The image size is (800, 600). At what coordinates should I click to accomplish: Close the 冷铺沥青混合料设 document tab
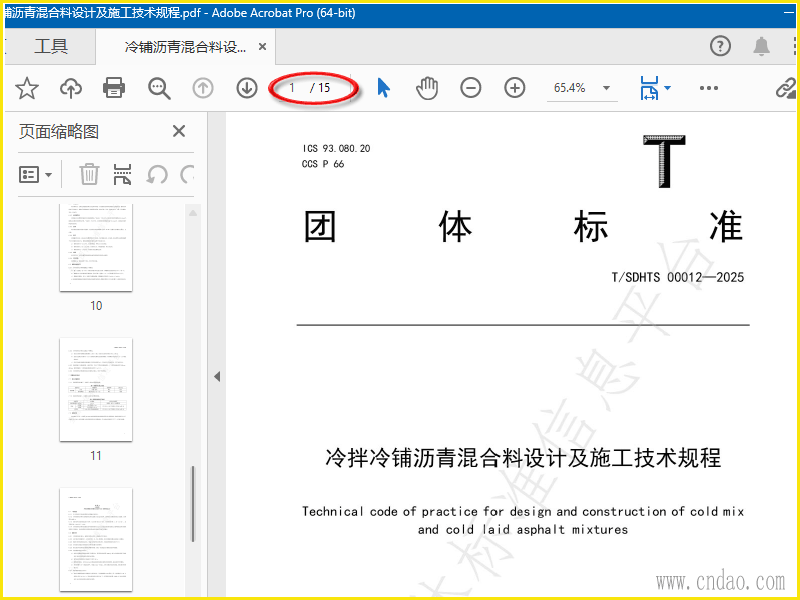click(262, 47)
